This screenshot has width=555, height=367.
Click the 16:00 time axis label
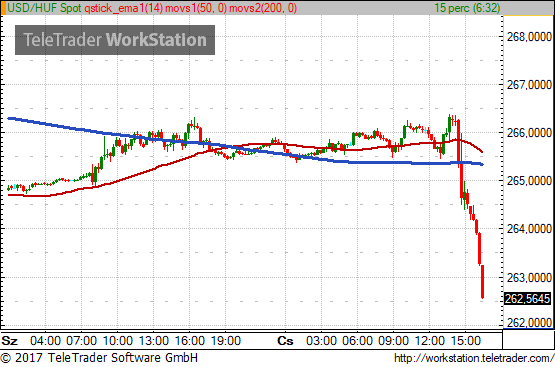pyautogui.click(x=189, y=341)
